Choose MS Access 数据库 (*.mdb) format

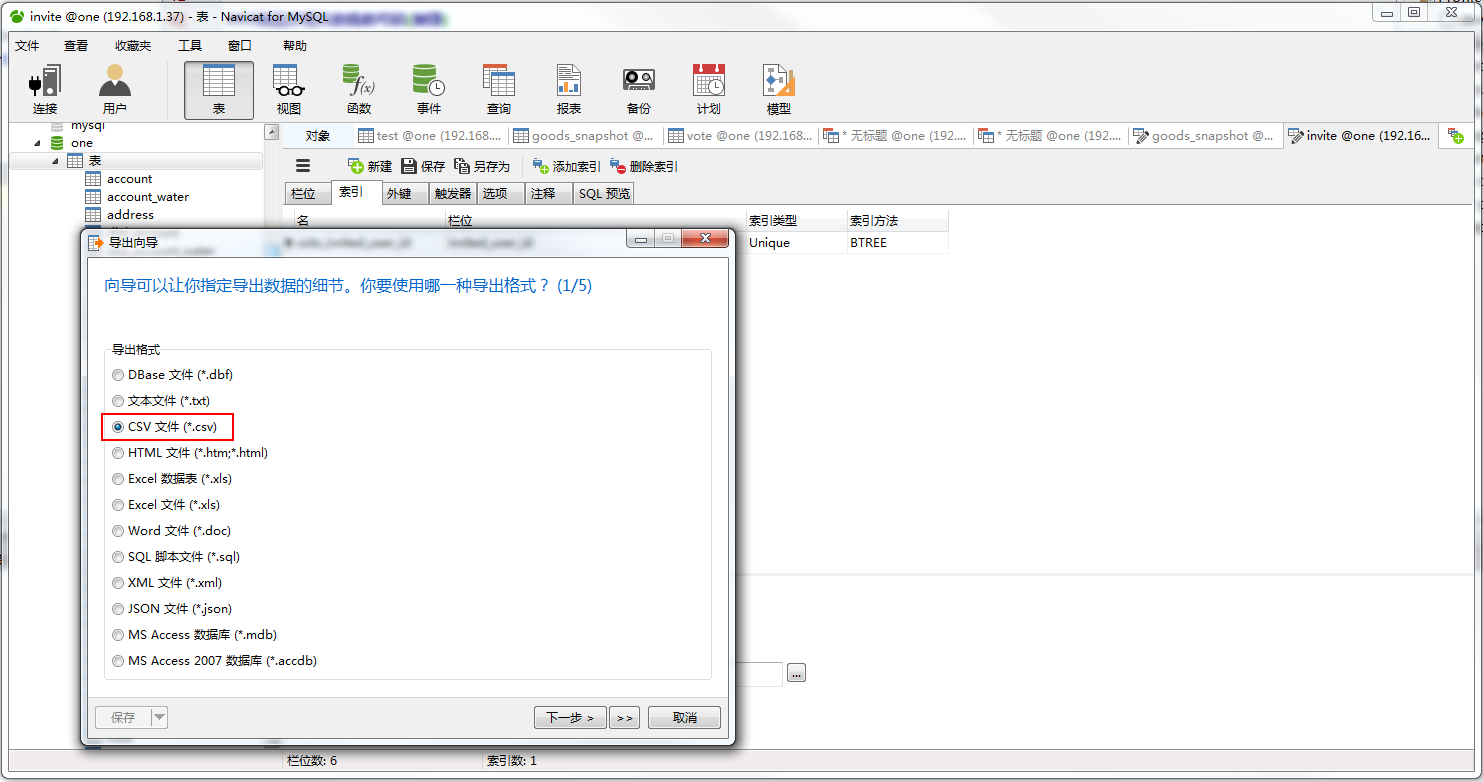(195, 635)
